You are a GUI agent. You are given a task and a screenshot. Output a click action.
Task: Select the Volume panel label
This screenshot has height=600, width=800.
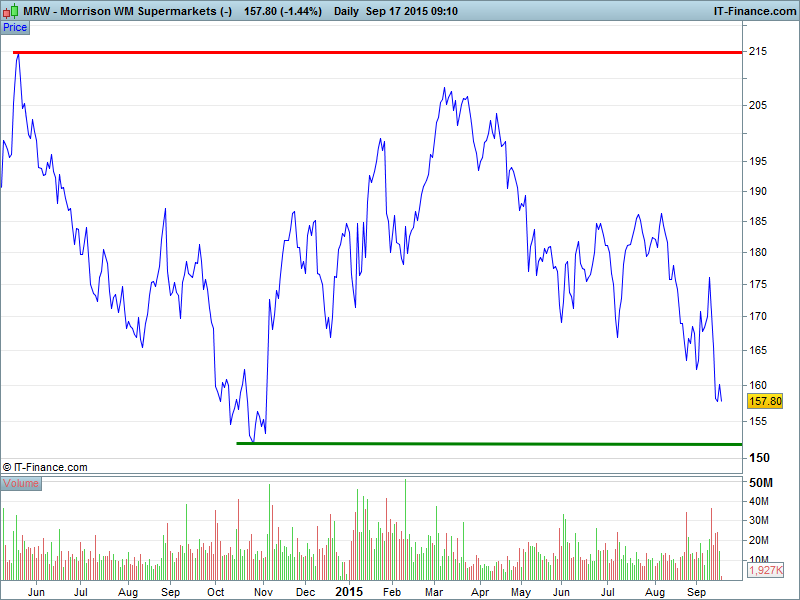click(x=21, y=483)
